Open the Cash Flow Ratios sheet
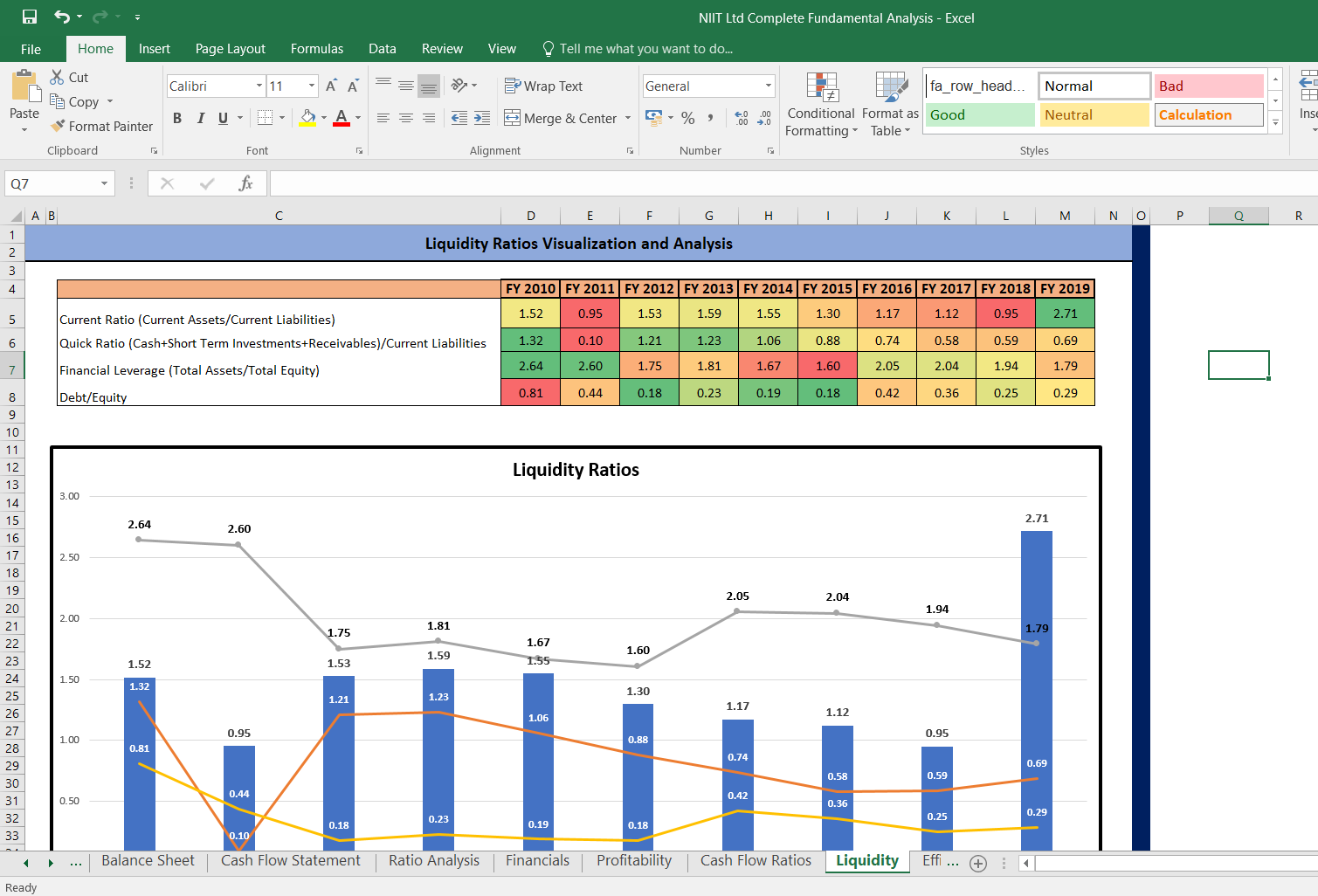Image resolution: width=1318 pixels, height=896 pixels. 756,860
